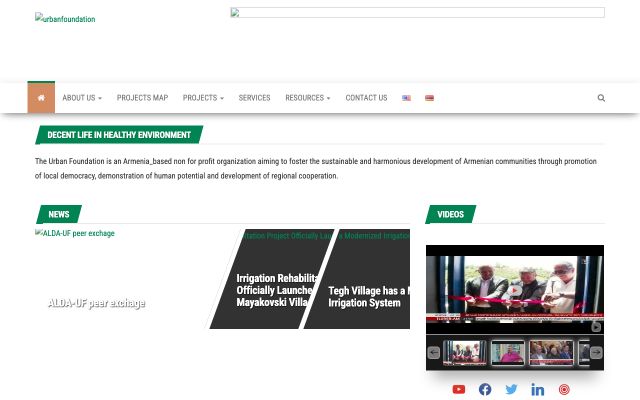
Task: Select the seated audience video thumbnail
Action: (551, 352)
